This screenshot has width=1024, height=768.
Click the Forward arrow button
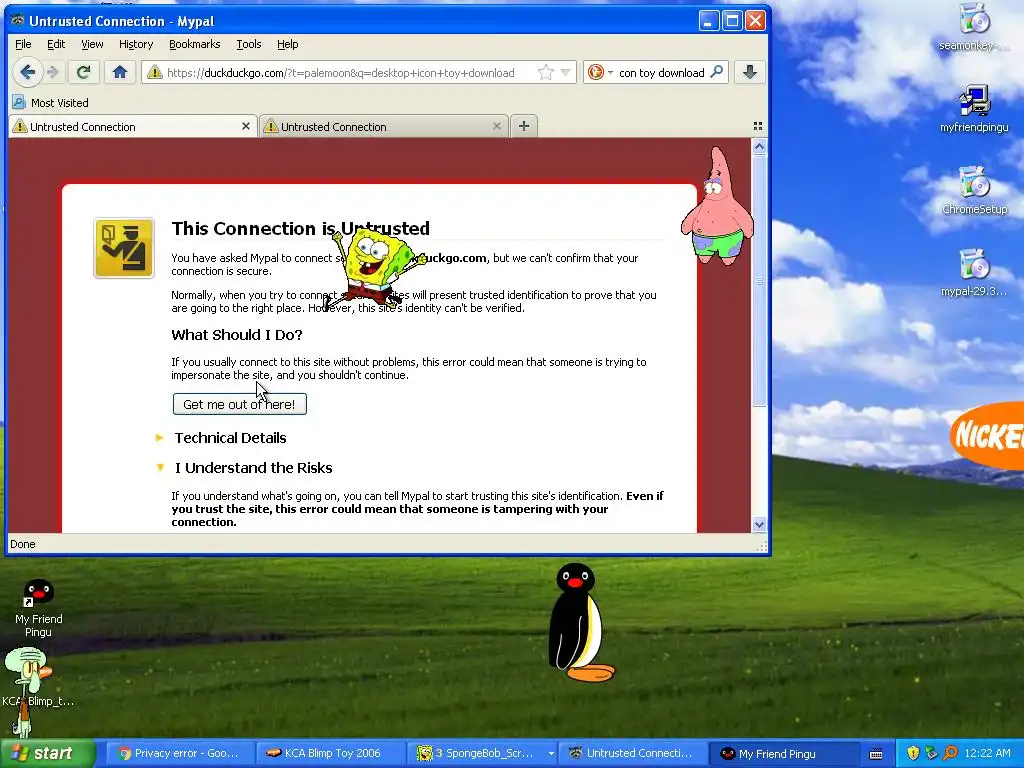[x=53, y=72]
